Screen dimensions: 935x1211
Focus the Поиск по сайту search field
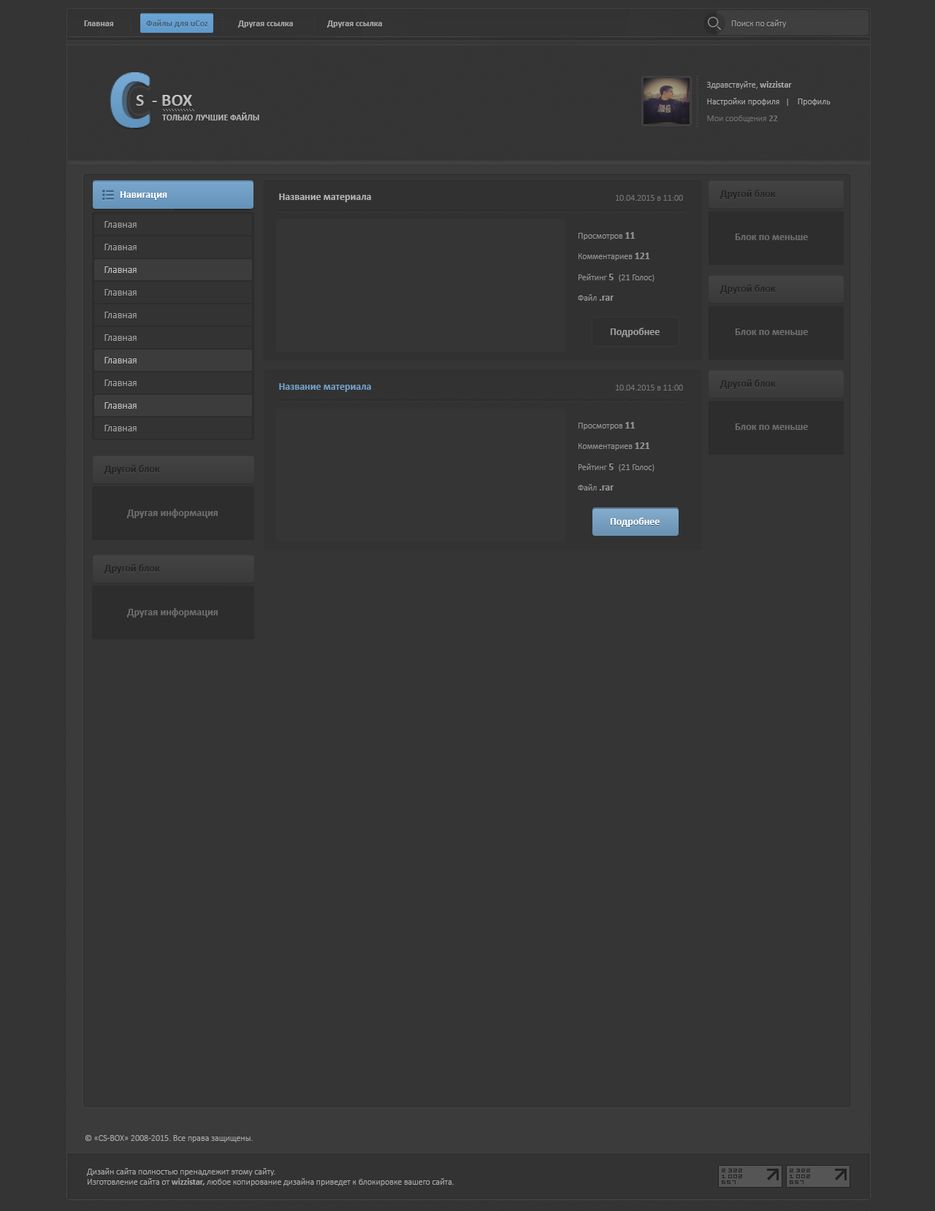[795, 23]
